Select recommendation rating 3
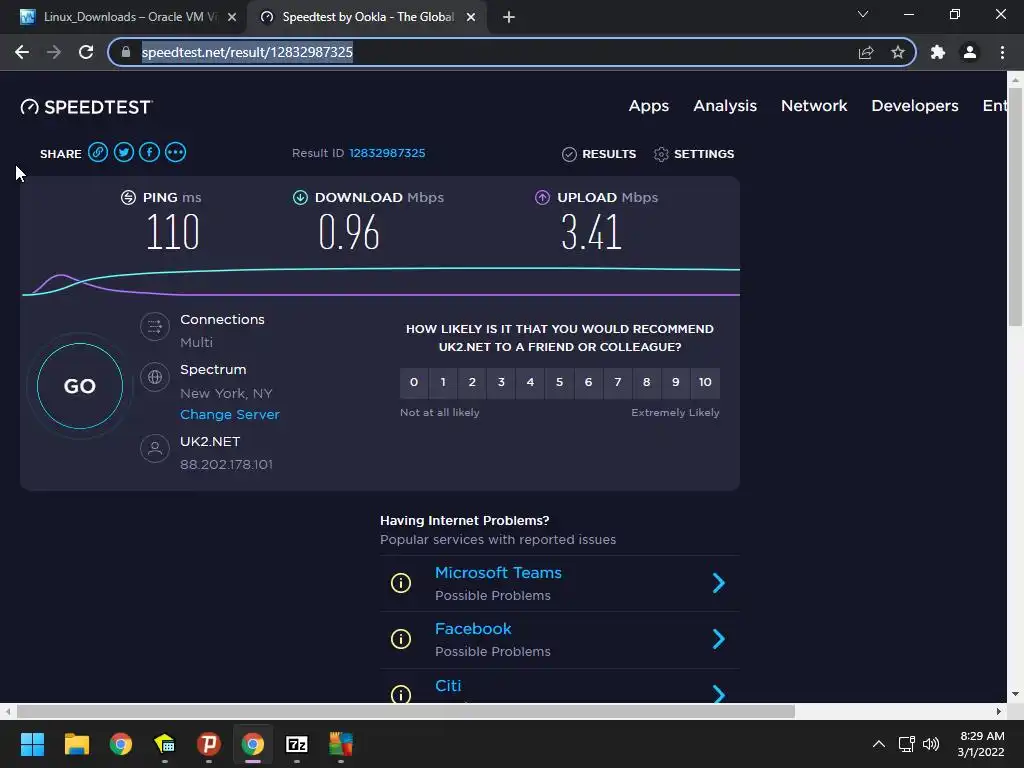1024x768 pixels. tap(501, 383)
